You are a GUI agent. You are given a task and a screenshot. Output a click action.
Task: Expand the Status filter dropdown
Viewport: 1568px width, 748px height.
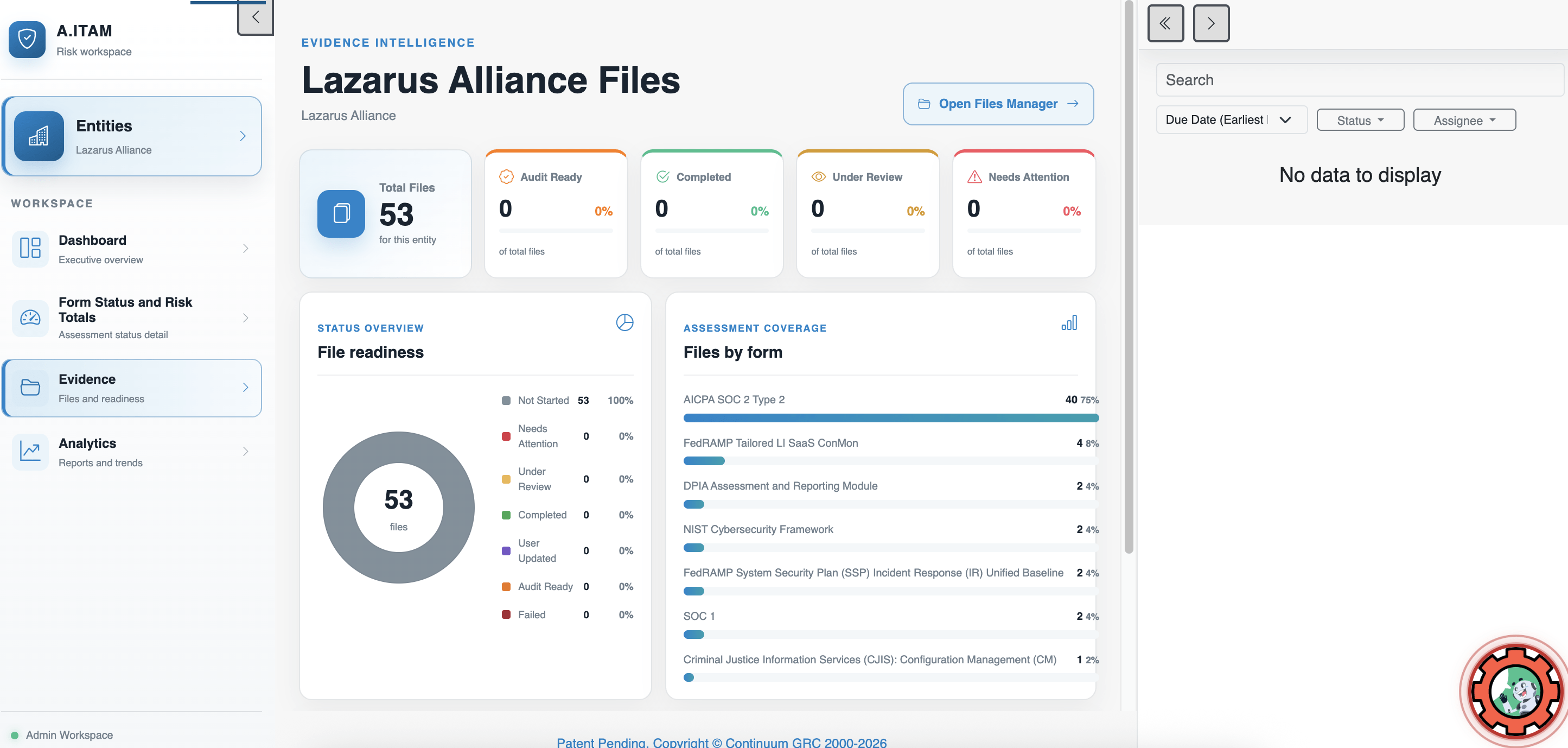click(x=1360, y=120)
